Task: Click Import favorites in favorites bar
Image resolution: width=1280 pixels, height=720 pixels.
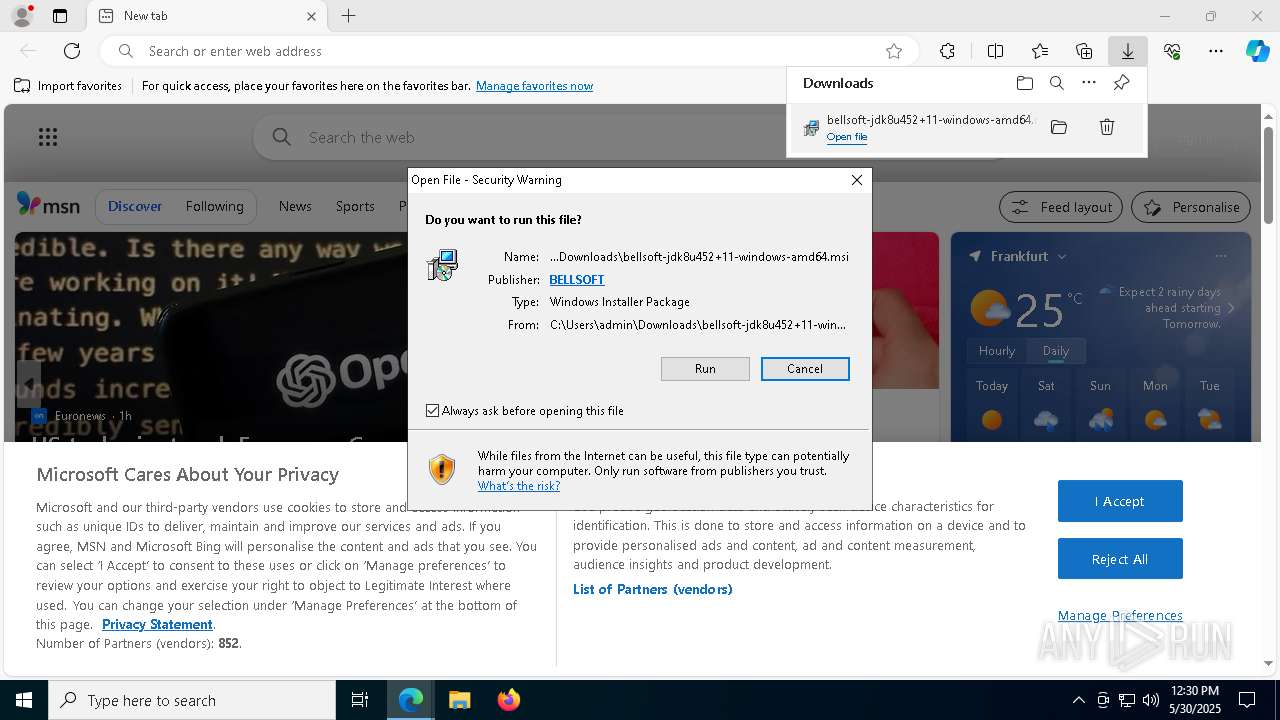Action: click(68, 86)
